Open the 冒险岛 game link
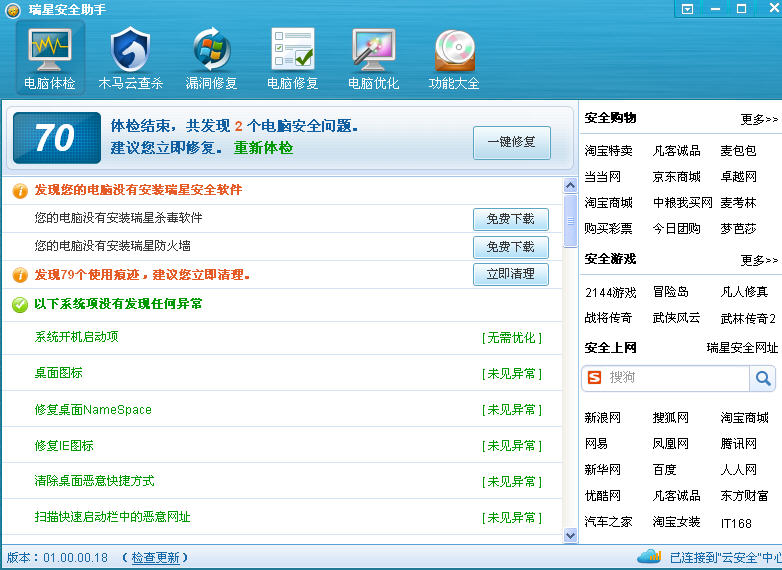 670,292
